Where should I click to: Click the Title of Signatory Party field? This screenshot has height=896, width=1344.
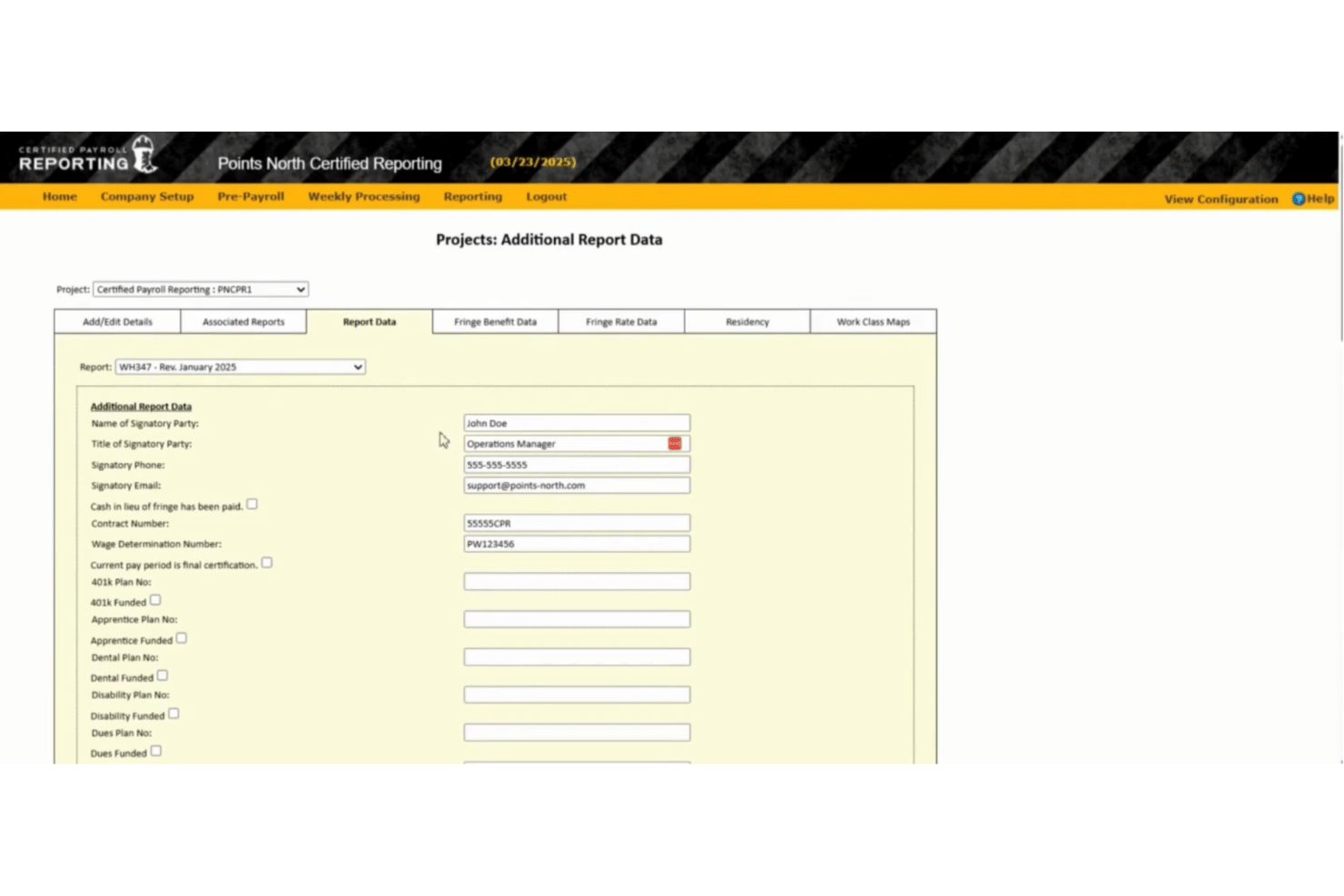[577, 444]
